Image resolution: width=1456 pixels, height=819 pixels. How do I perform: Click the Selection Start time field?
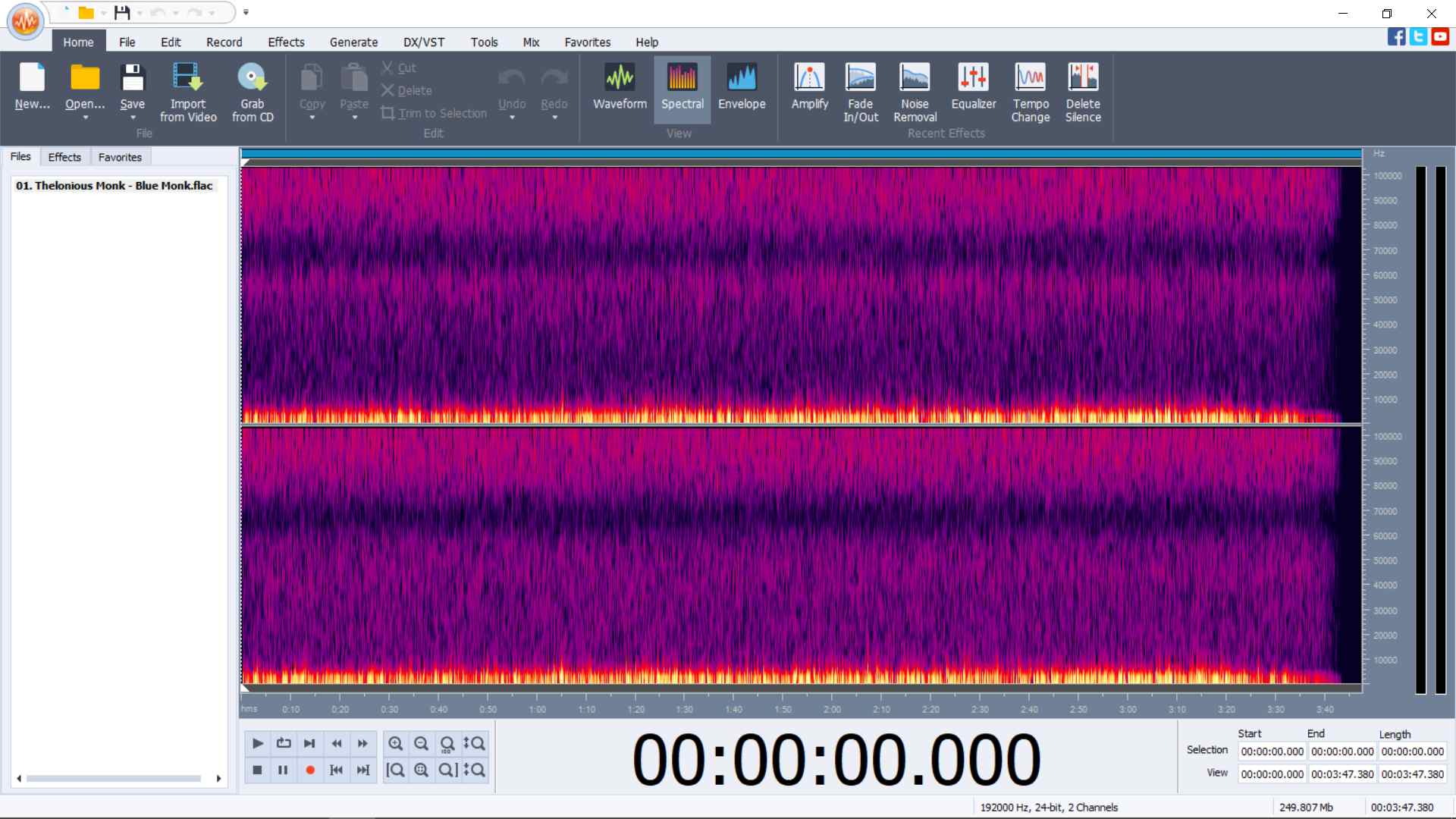(1272, 752)
